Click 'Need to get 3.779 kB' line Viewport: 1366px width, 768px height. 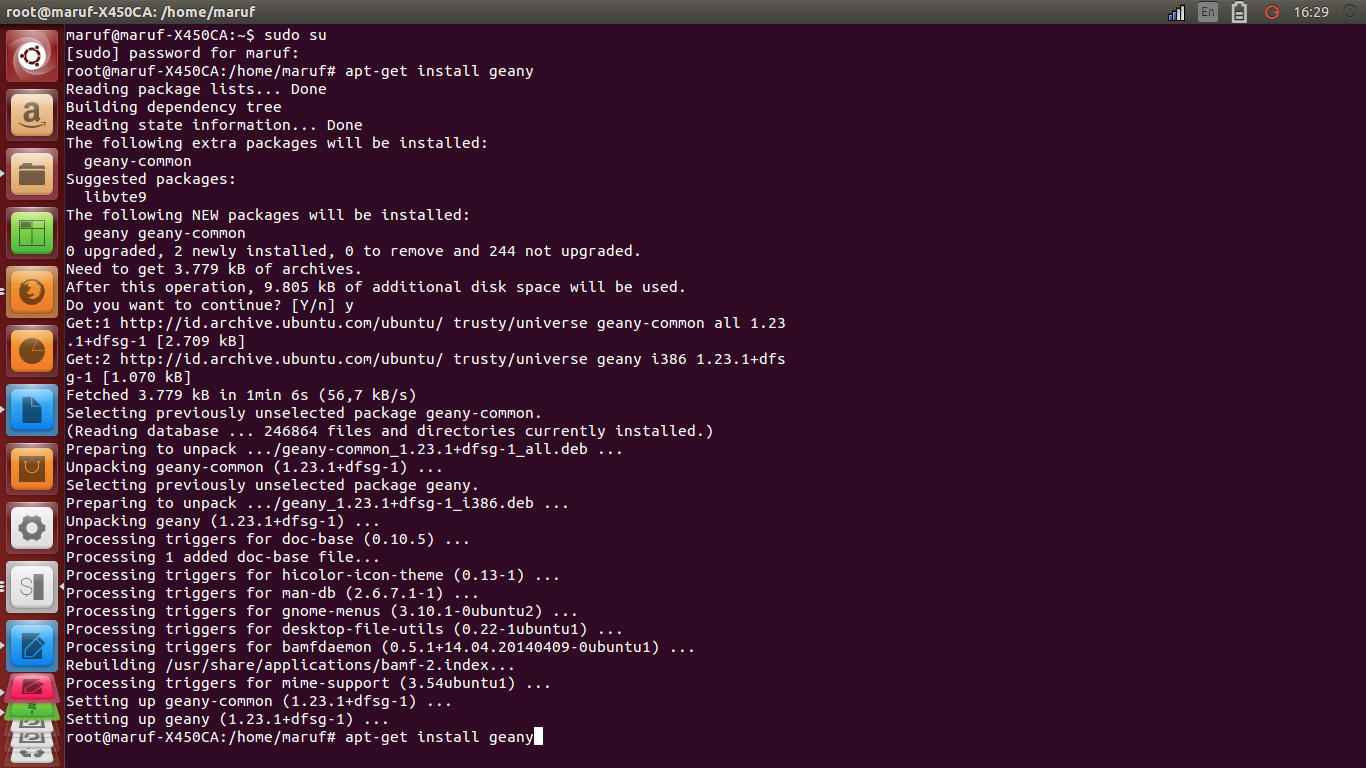pos(214,269)
